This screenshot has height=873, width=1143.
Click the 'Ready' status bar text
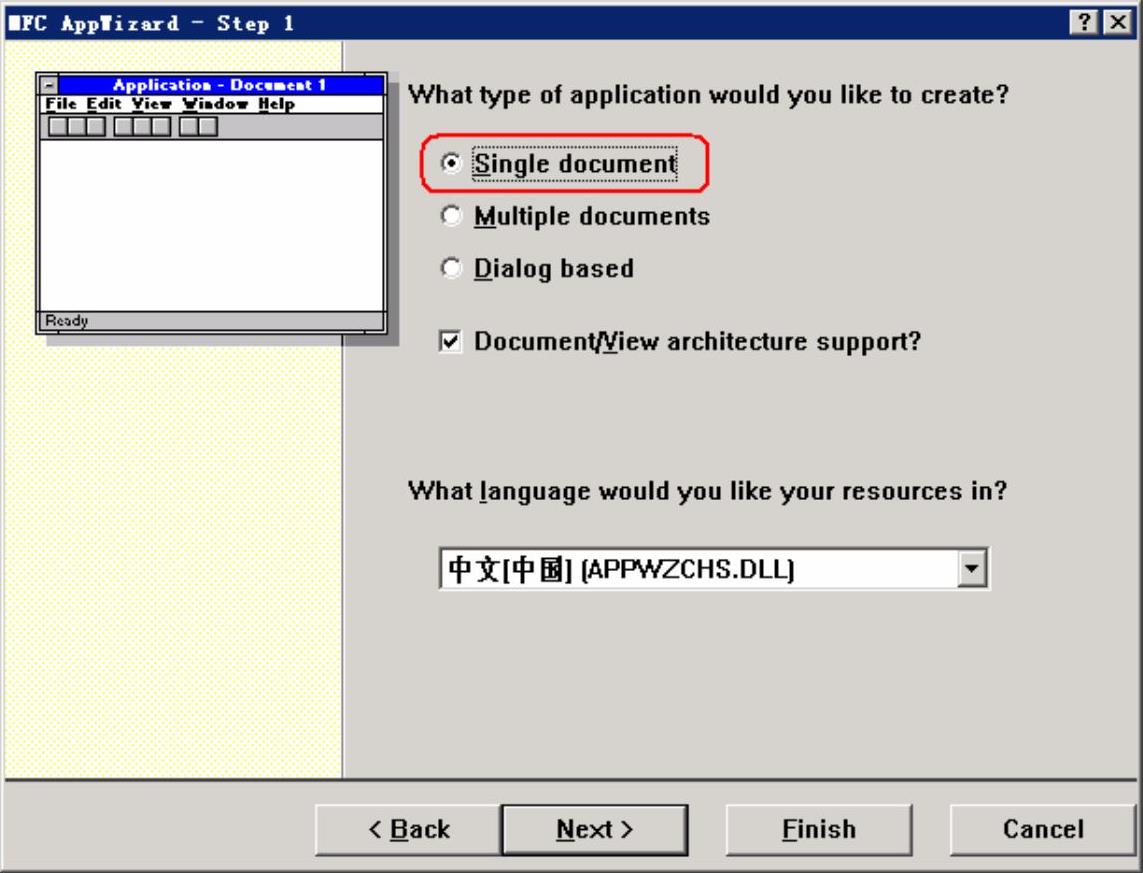click(x=66, y=320)
